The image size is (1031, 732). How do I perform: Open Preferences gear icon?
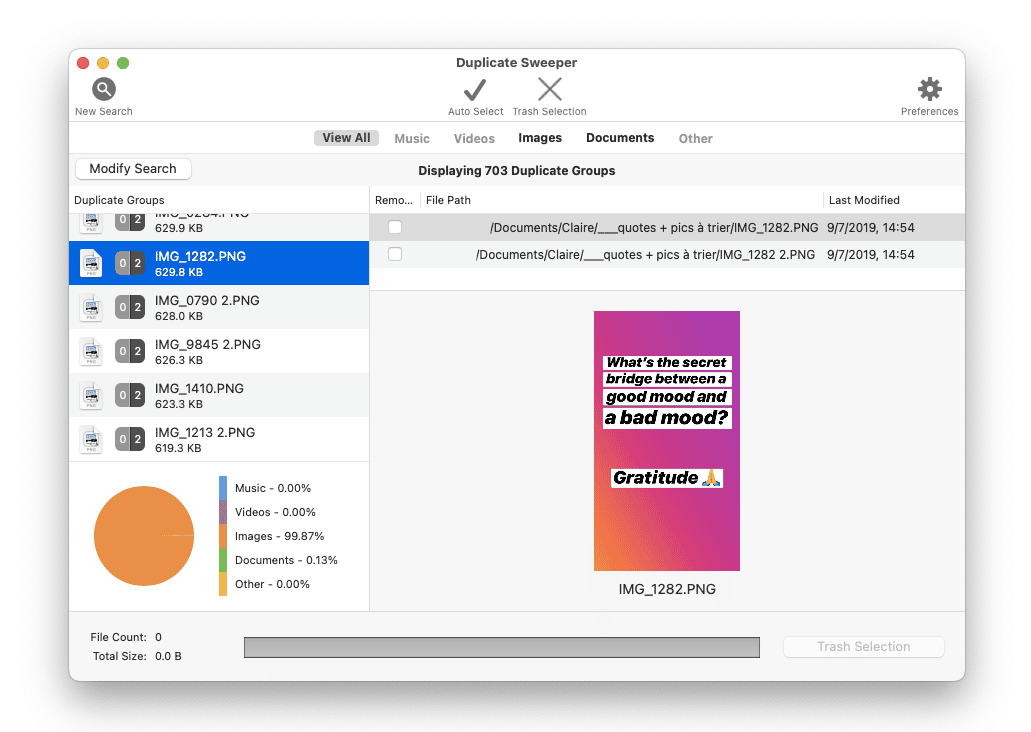tap(929, 89)
